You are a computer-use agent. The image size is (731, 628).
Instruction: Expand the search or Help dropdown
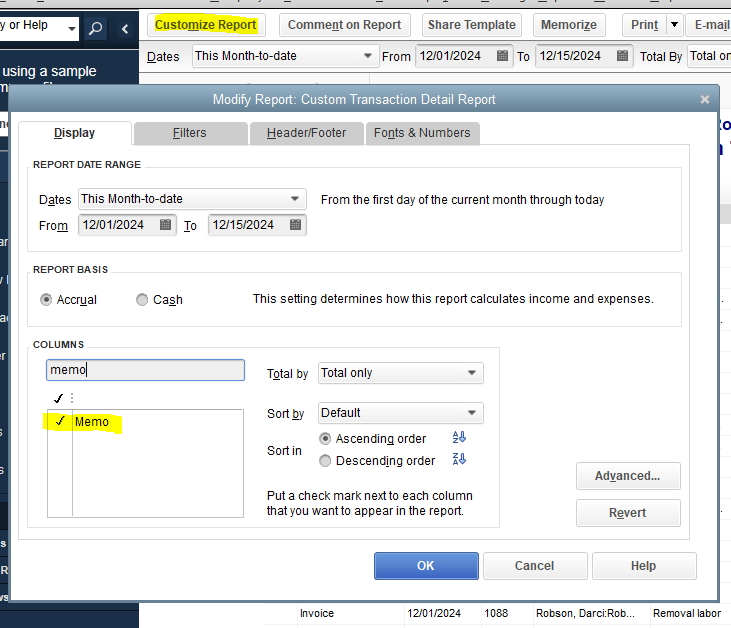(71, 28)
